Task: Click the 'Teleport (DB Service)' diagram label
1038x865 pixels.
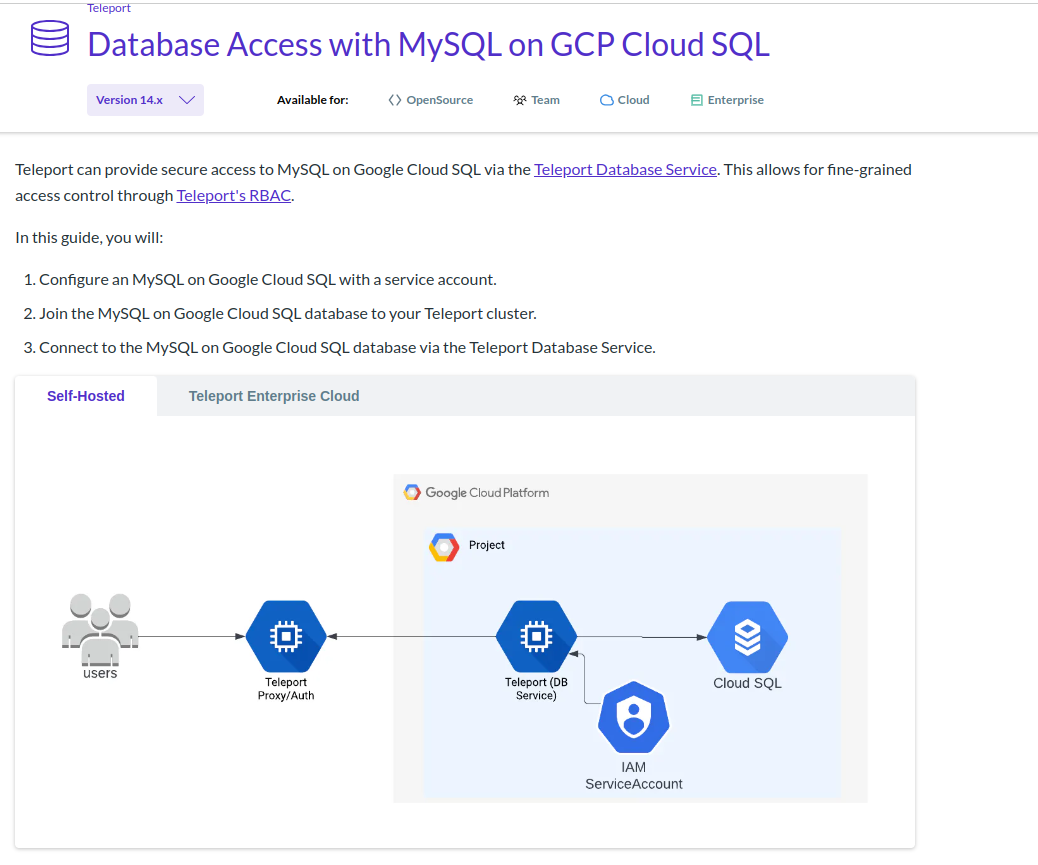Action: [536, 689]
